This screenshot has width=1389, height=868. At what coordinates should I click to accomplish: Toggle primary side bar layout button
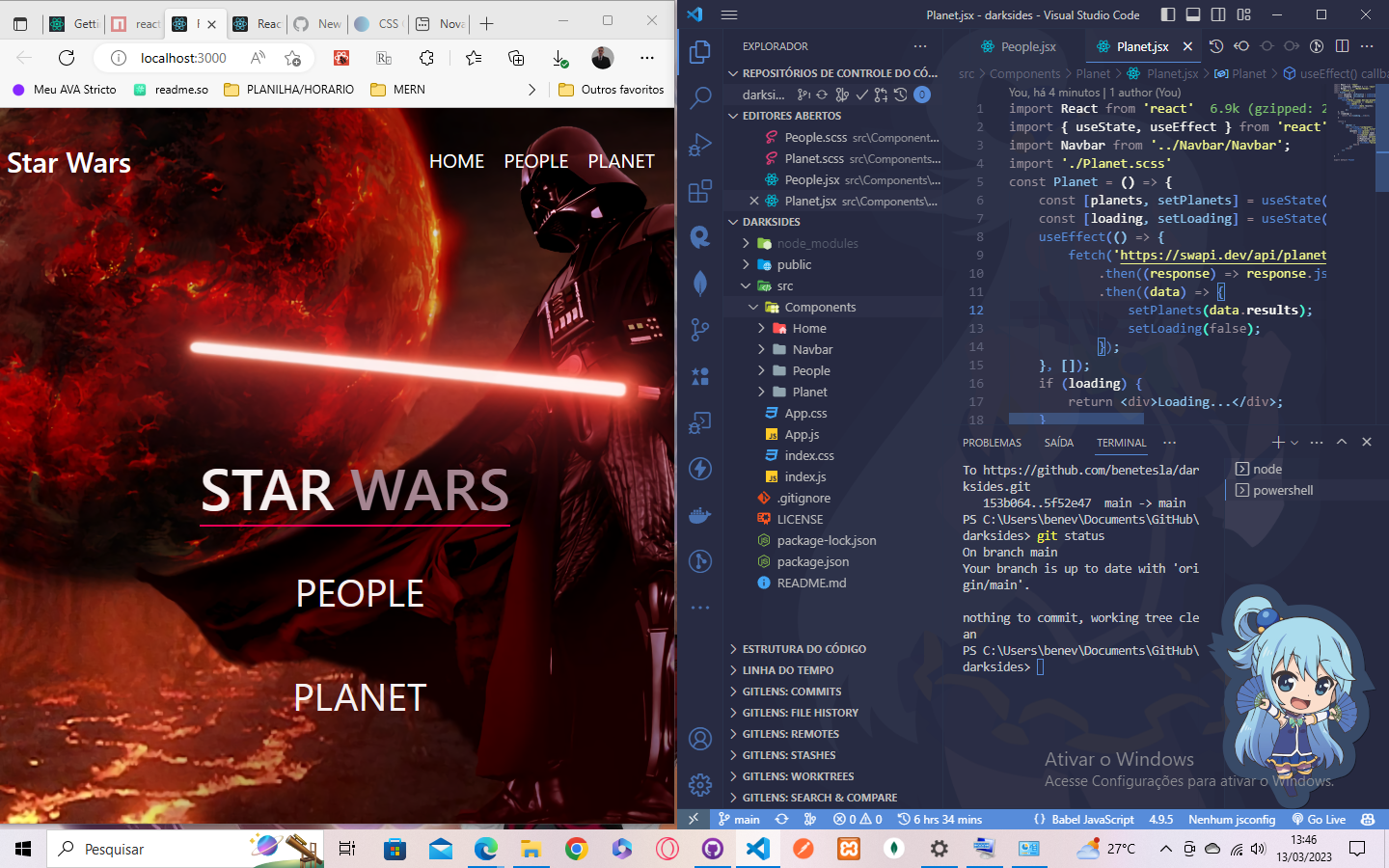click(1168, 14)
